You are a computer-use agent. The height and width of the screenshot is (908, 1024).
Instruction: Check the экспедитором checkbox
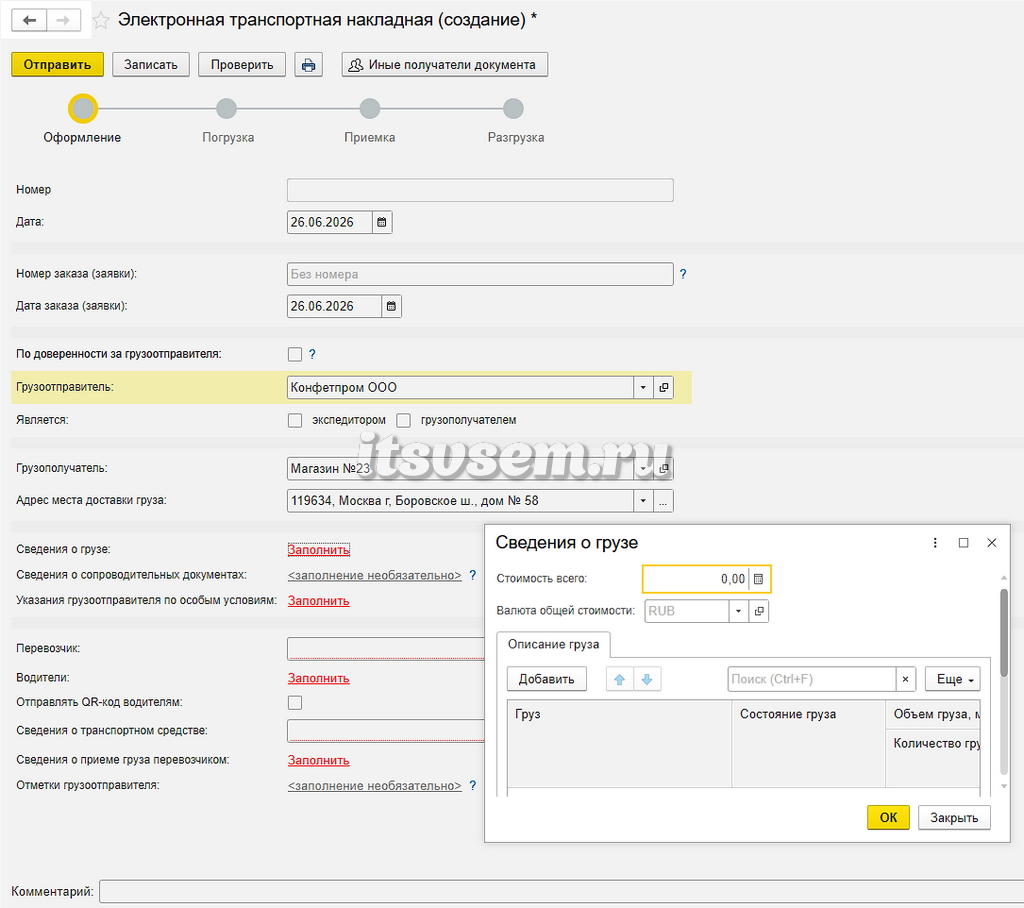coord(295,420)
